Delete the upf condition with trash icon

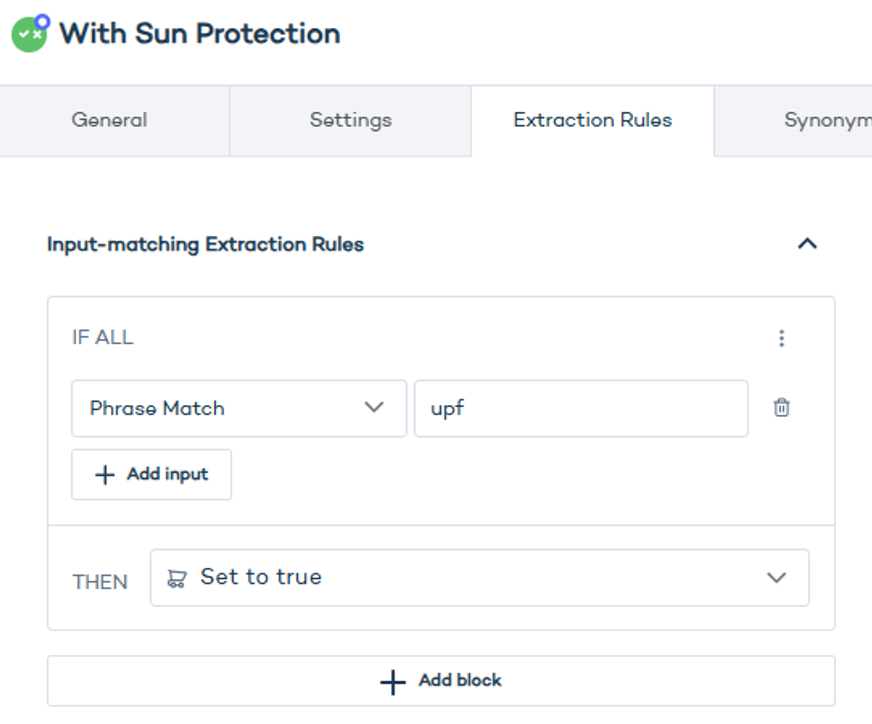pyautogui.click(x=782, y=408)
